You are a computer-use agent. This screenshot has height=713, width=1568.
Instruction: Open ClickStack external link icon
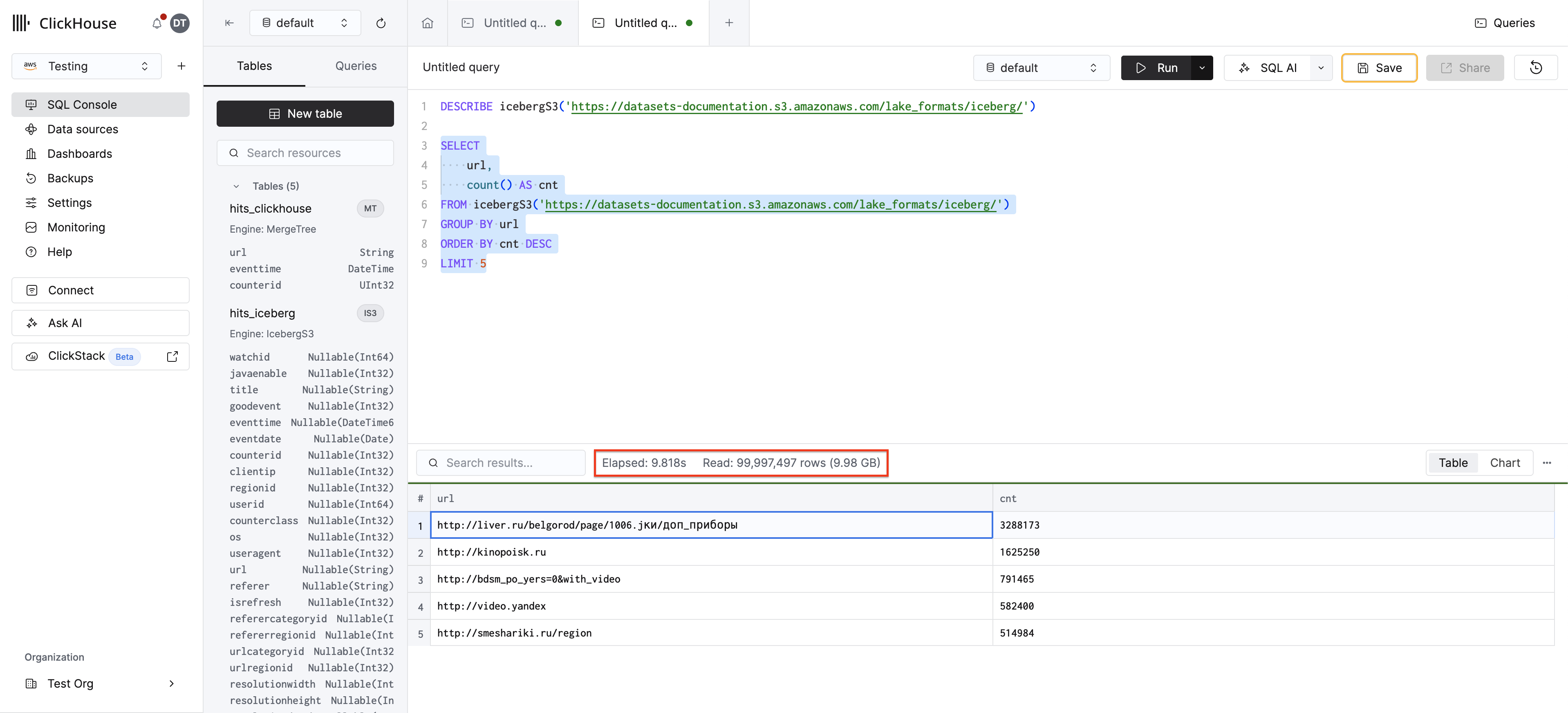(x=172, y=356)
